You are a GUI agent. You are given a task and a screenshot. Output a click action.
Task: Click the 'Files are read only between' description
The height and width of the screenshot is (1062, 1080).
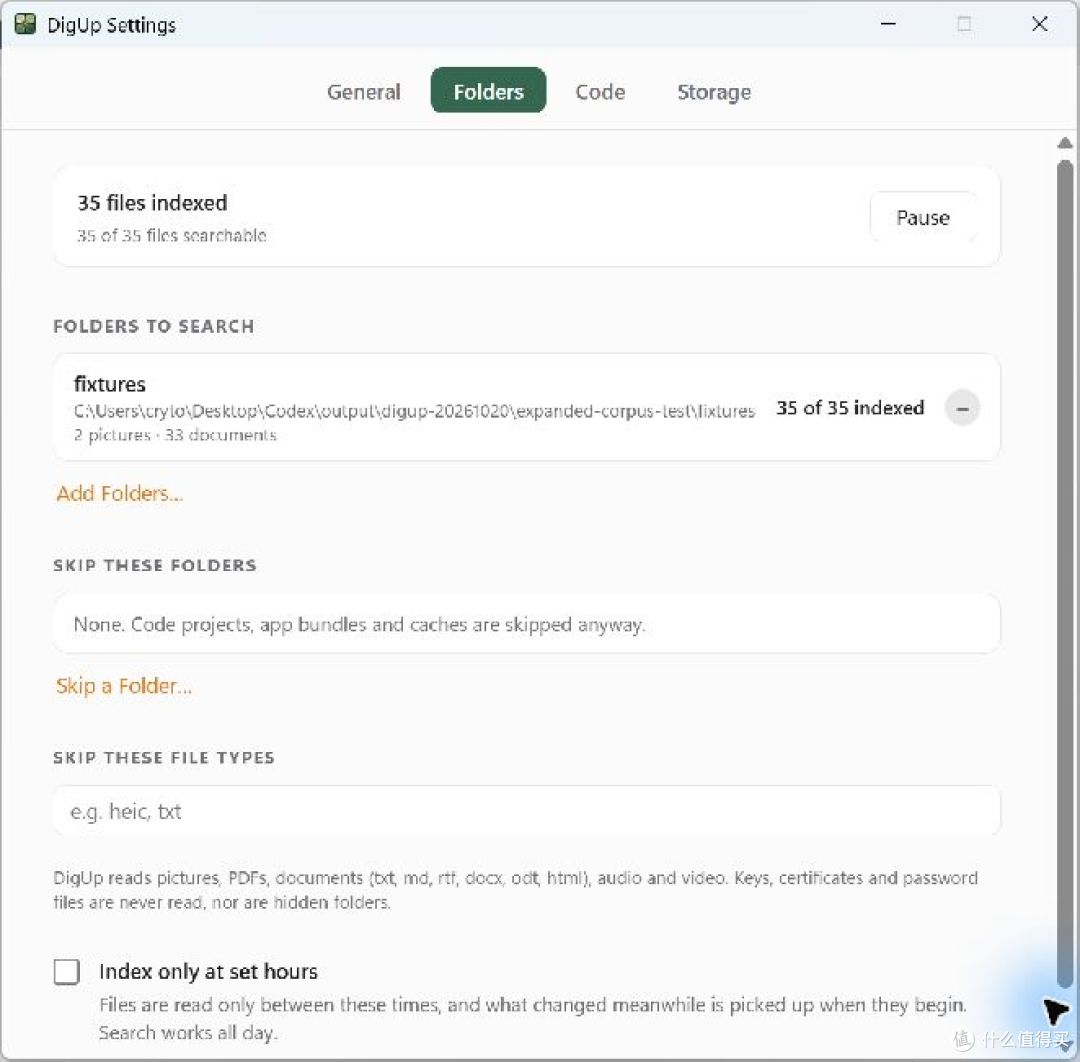point(533,1019)
